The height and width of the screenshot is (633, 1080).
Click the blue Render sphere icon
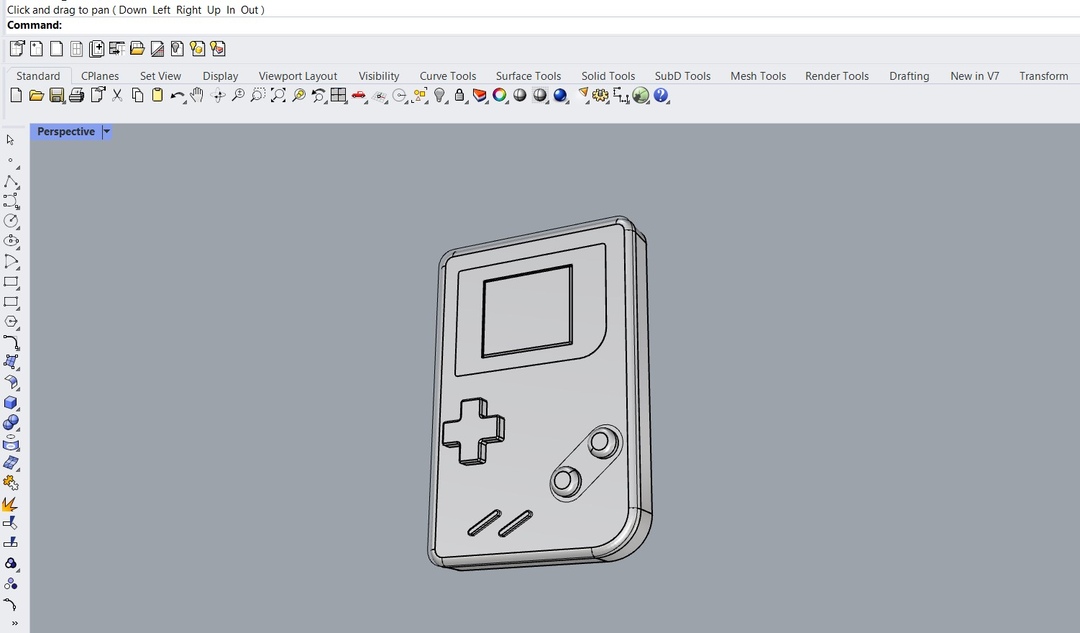click(x=560, y=96)
